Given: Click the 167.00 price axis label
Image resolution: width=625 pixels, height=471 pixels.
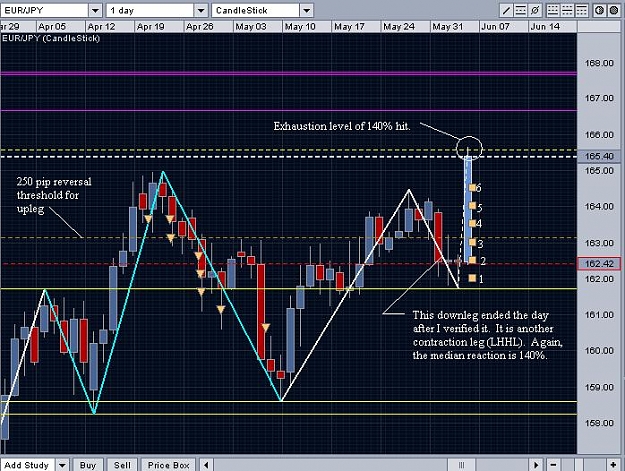Looking at the screenshot, I should (x=599, y=98).
